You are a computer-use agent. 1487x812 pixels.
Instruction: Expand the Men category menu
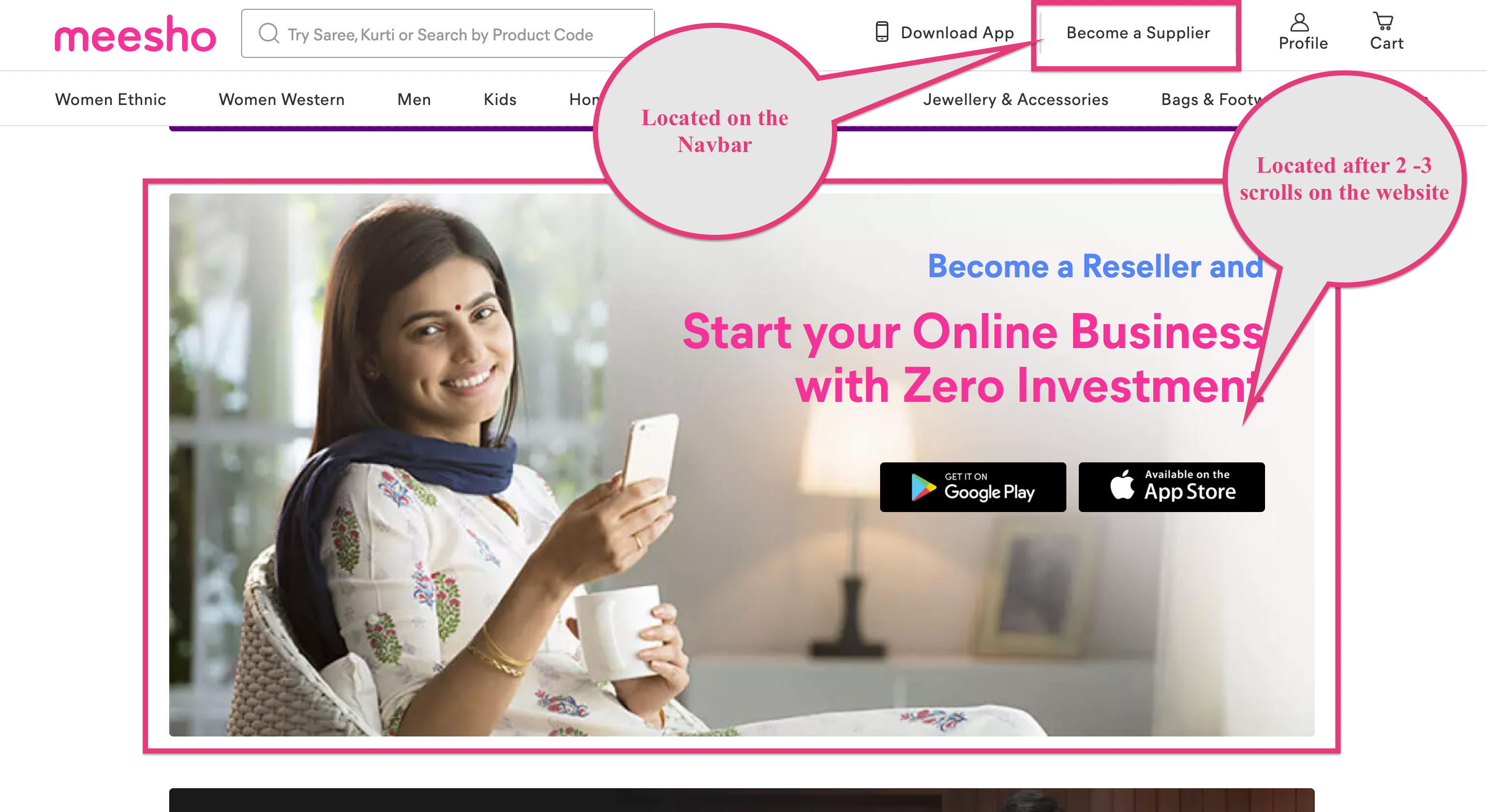(414, 99)
